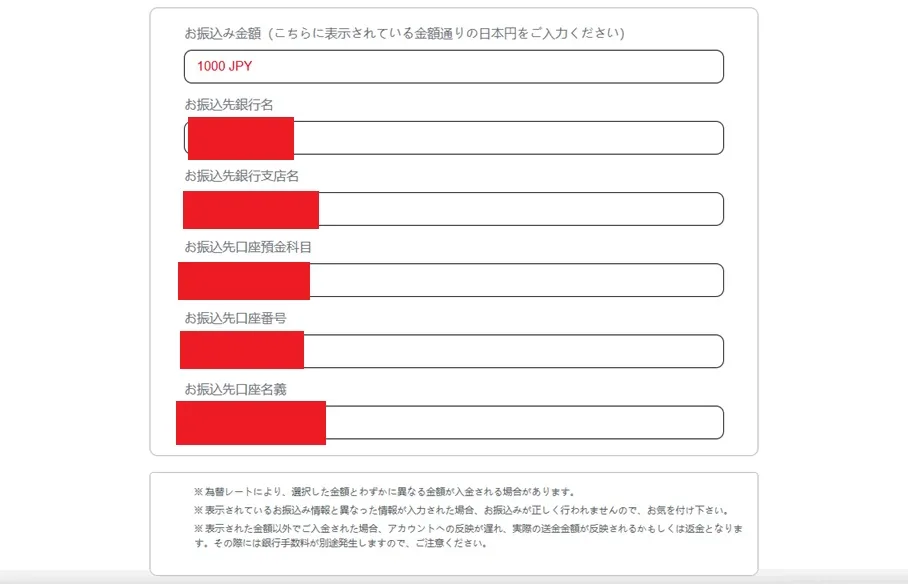
Task: Click the お振込み金額 instruction heading
Action: pyautogui.click(x=404, y=33)
